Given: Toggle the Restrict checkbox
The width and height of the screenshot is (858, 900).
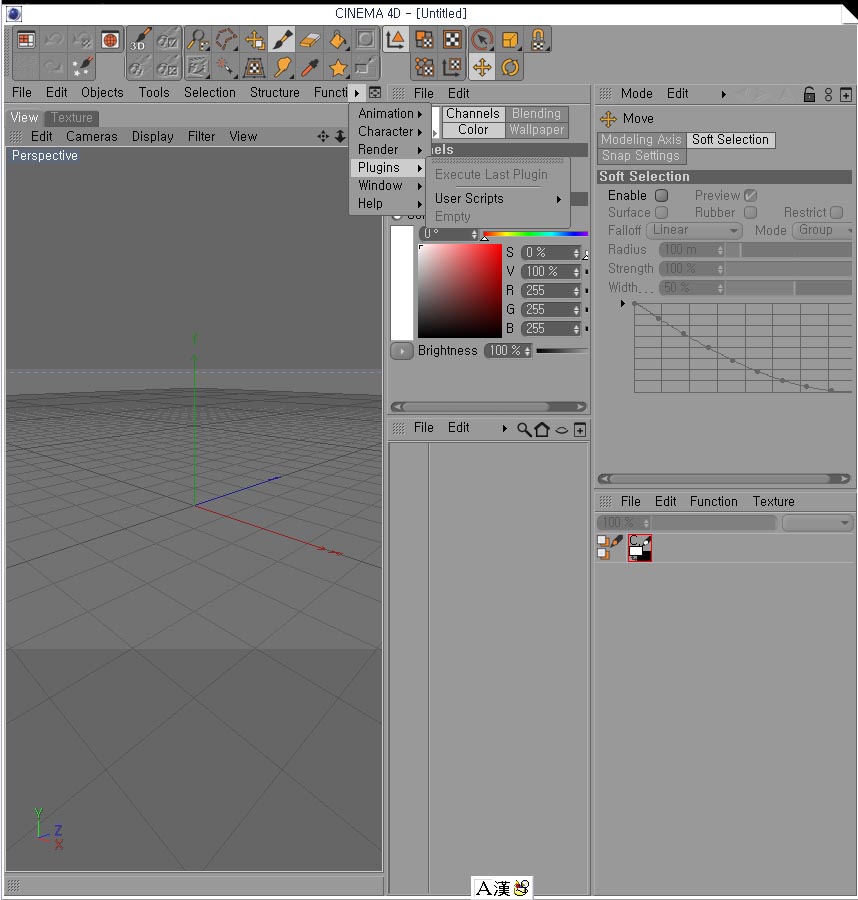Looking at the screenshot, I should (x=836, y=212).
